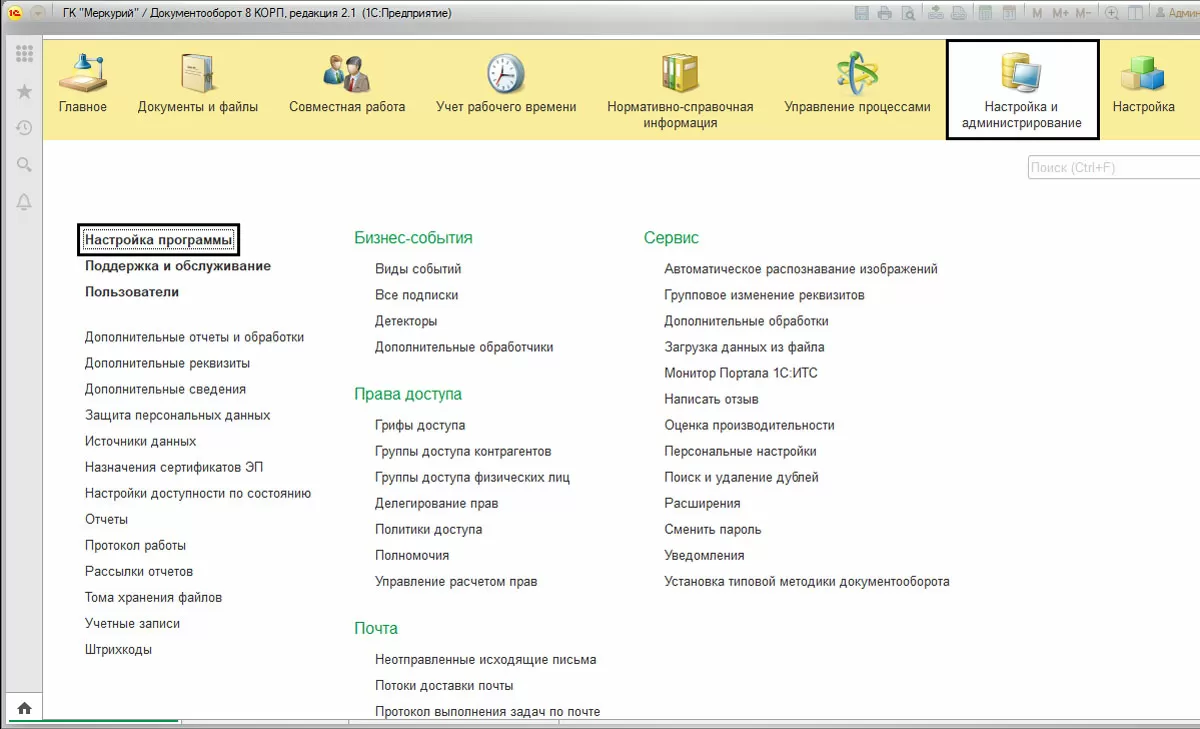Open Монитор Портала 1С:ИТС
1200x729 pixels.
point(741,373)
